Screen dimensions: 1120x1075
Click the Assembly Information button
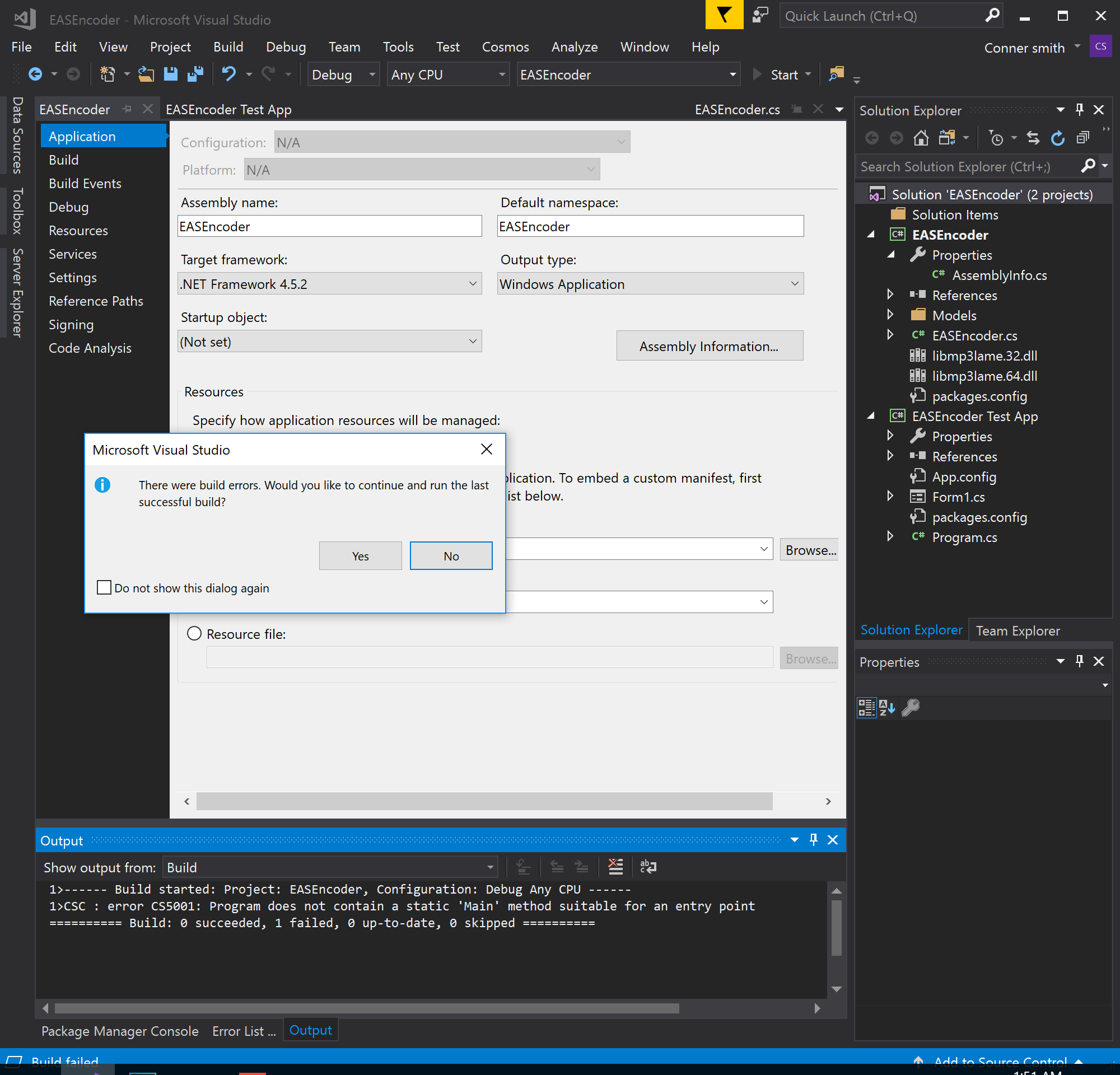[x=709, y=345]
